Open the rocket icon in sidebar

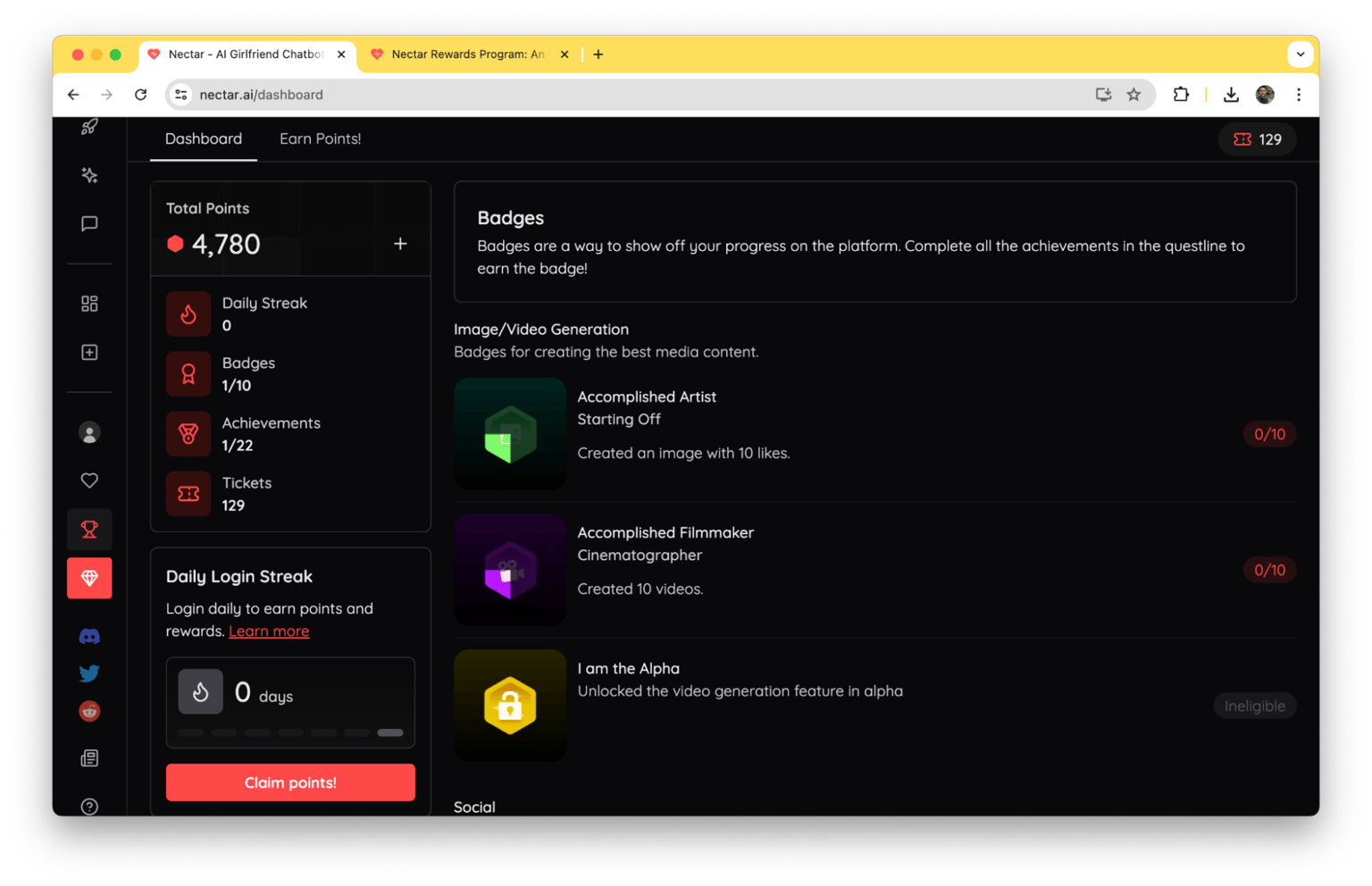click(x=89, y=127)
